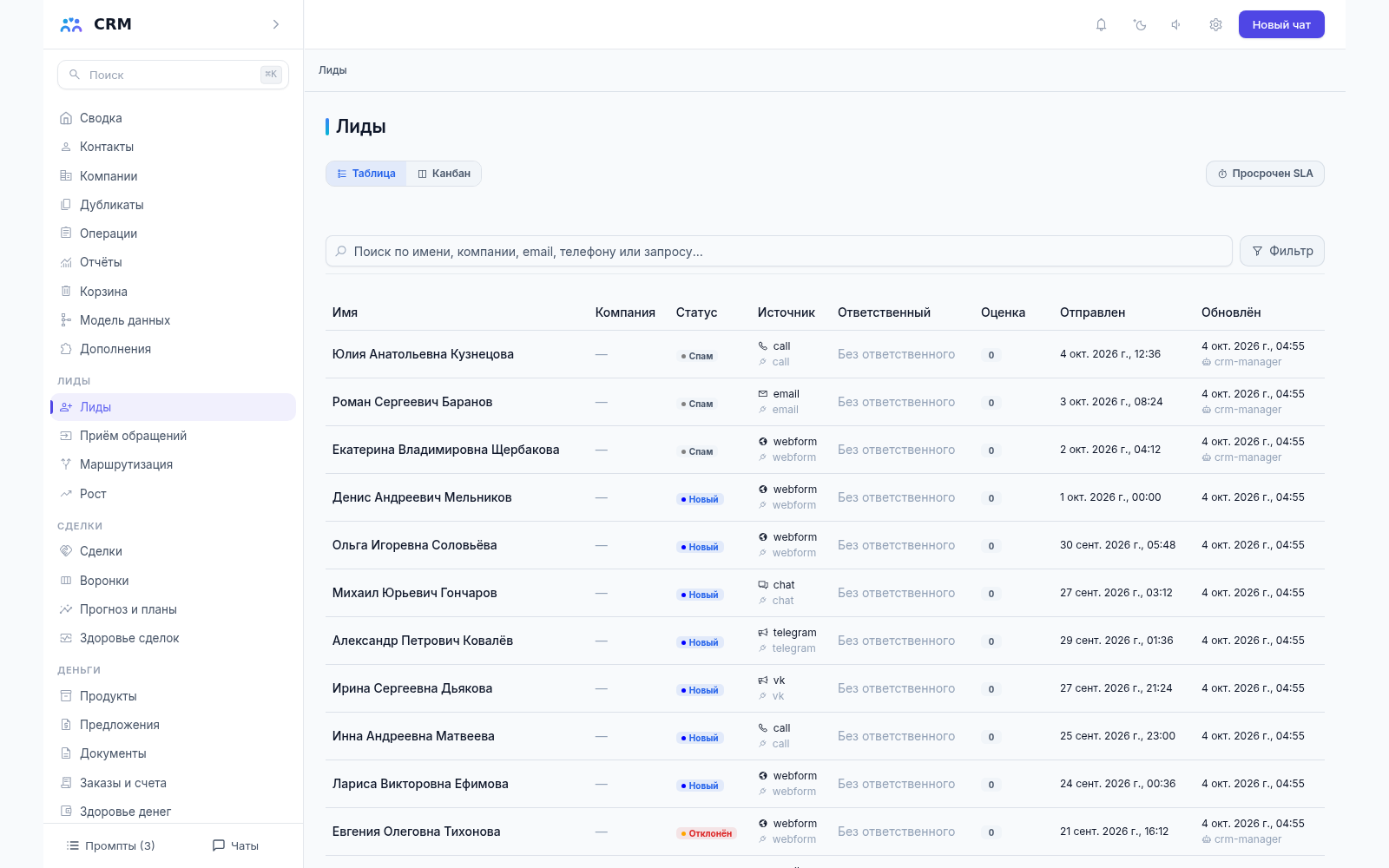1389x868 pixels.
Task: Open Предложения in sidebar
Action: 173,725
